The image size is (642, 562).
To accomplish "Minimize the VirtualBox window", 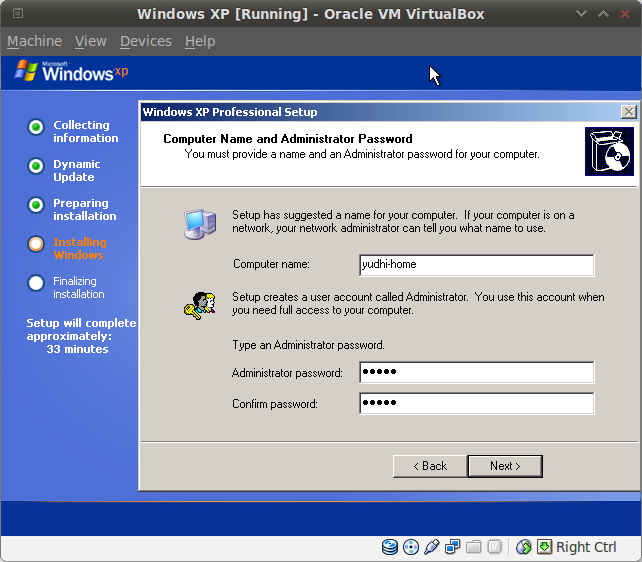I will coord(581,14).
